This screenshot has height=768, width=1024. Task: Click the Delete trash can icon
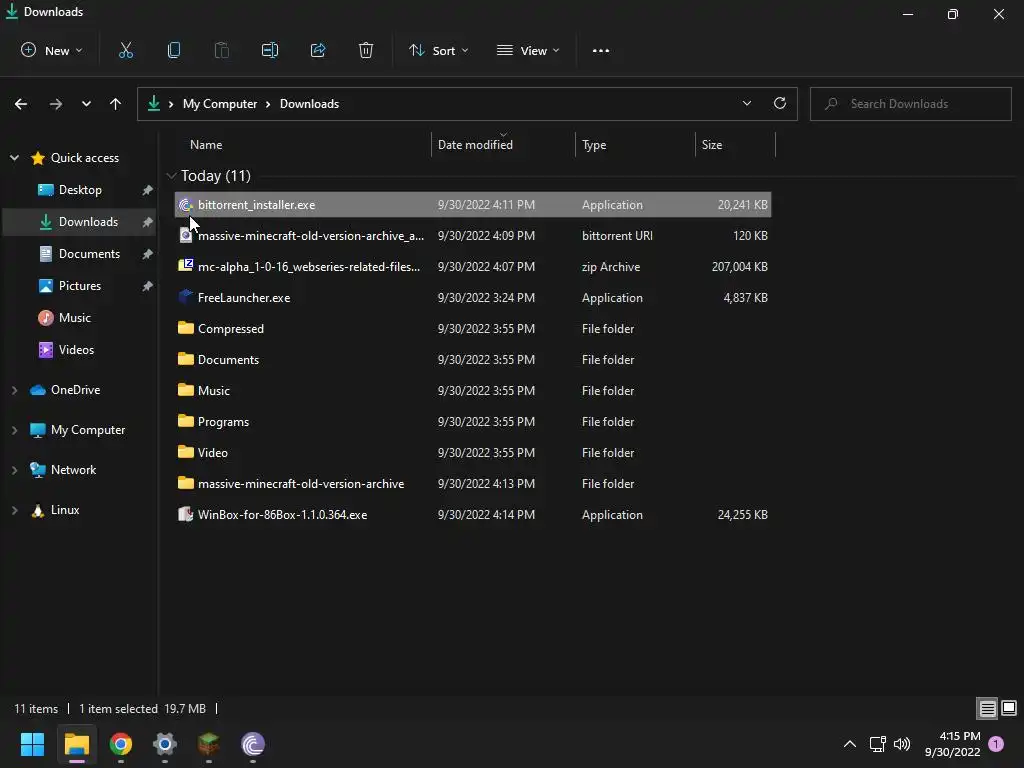tap(366, 50)
